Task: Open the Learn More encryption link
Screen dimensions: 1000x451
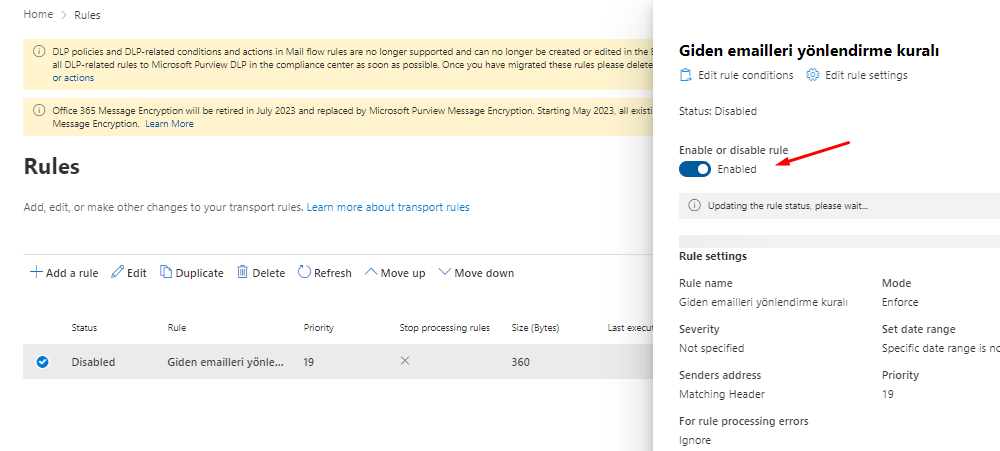Action: (169, 124)
